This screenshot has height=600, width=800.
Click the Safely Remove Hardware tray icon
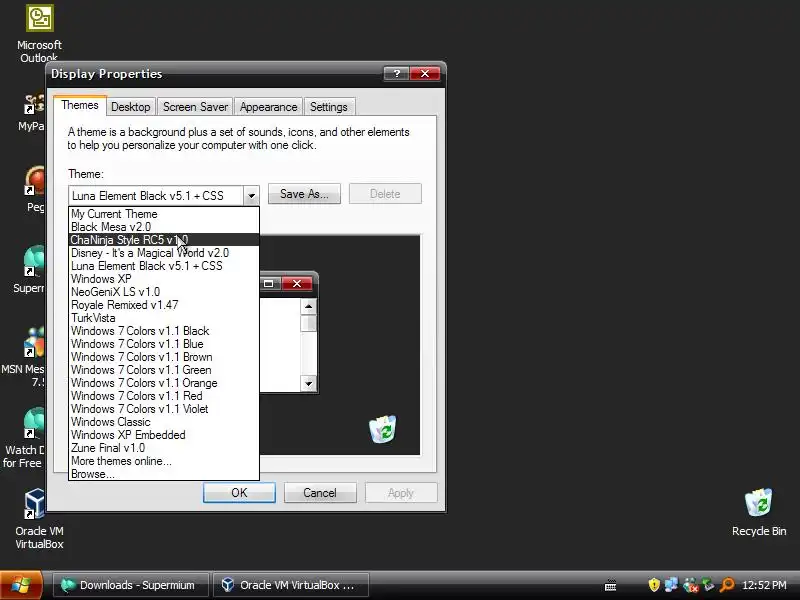[708, 585]
